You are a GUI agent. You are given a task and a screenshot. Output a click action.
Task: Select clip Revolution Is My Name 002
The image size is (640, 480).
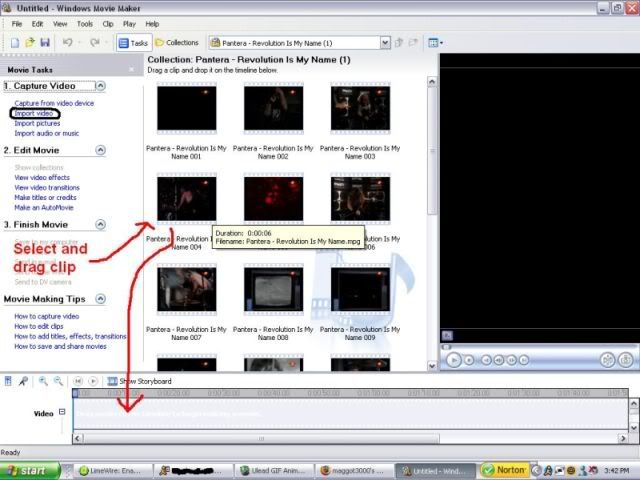tap(273, 108)
